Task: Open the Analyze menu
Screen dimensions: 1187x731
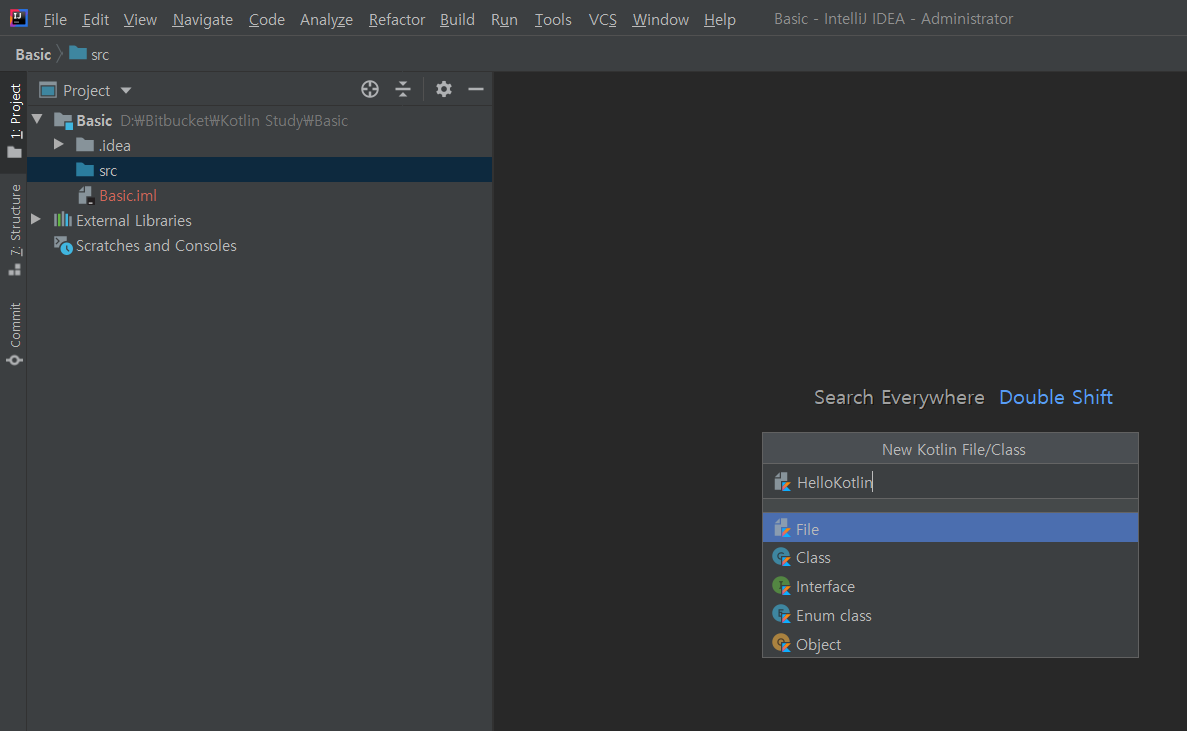Action: pyautogui.click(x=326, y=20)
